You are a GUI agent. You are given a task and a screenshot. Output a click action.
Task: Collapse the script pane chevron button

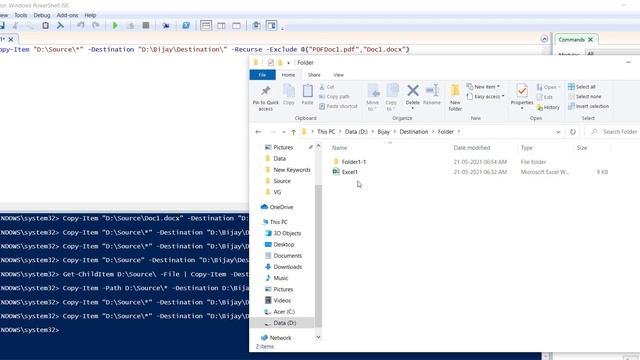544,39
